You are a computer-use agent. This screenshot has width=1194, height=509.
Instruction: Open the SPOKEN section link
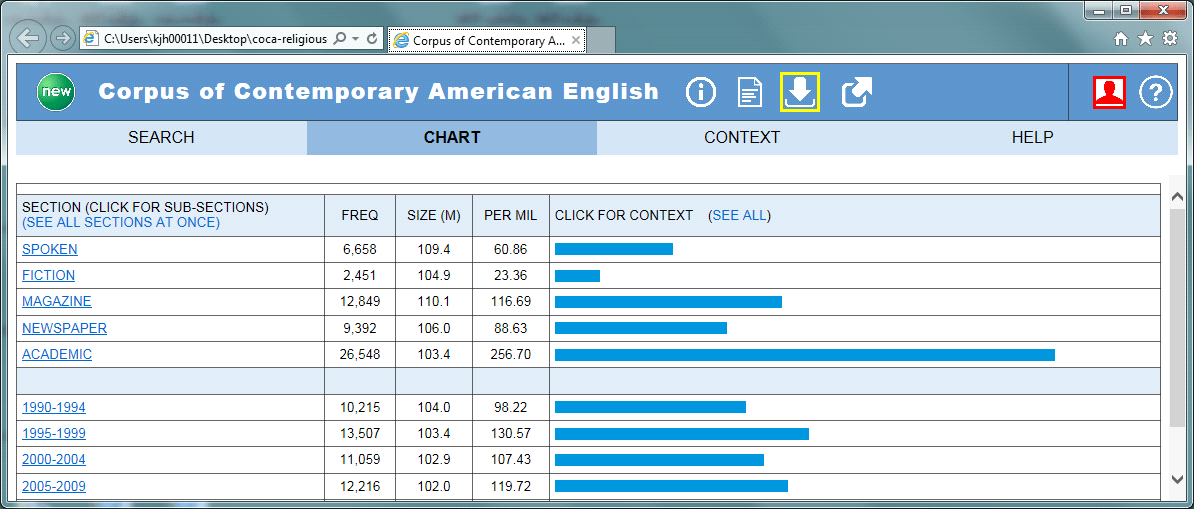50,250
